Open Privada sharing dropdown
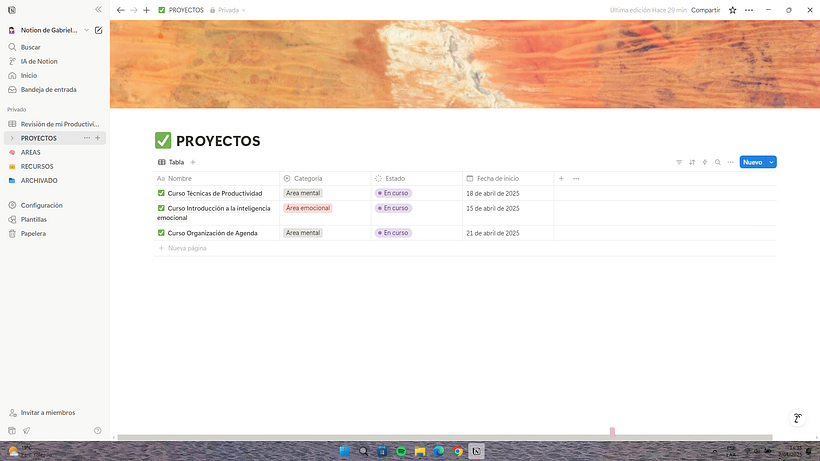The image size is (820, 461). pos(227,10)
